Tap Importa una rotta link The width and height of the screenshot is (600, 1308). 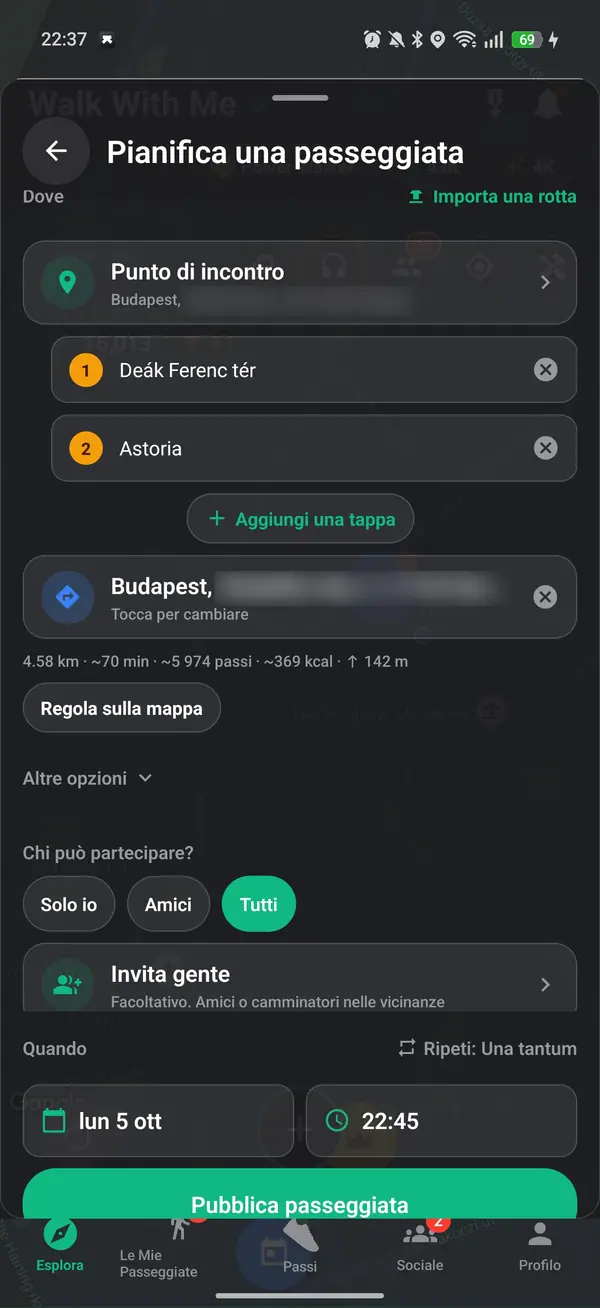(x=492, y=196)
